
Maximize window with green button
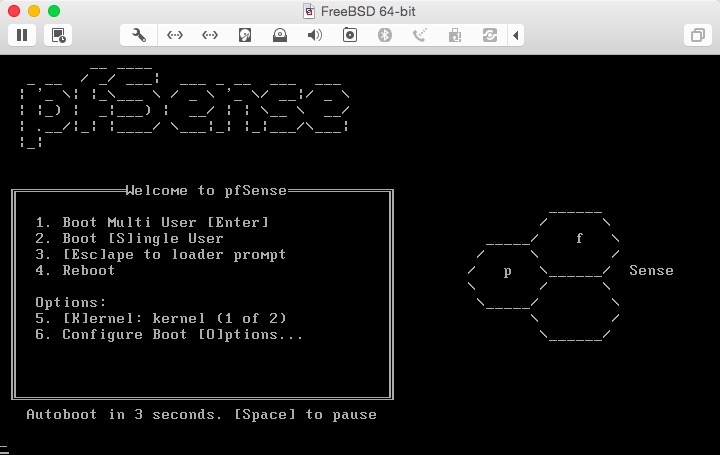tap(54, 11)
